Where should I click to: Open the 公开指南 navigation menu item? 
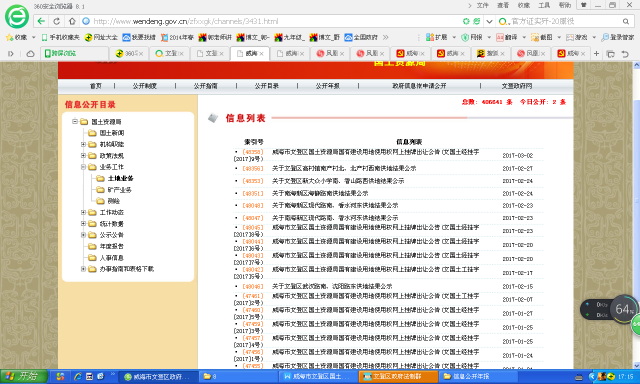tap(205, 86)
